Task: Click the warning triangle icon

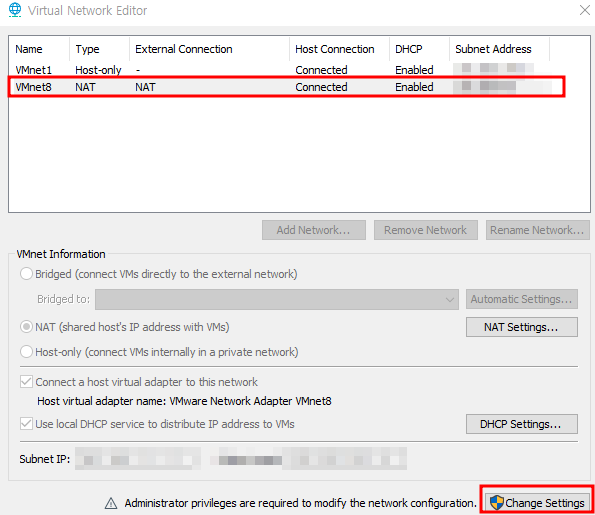Action: click(x=111, y=503)
